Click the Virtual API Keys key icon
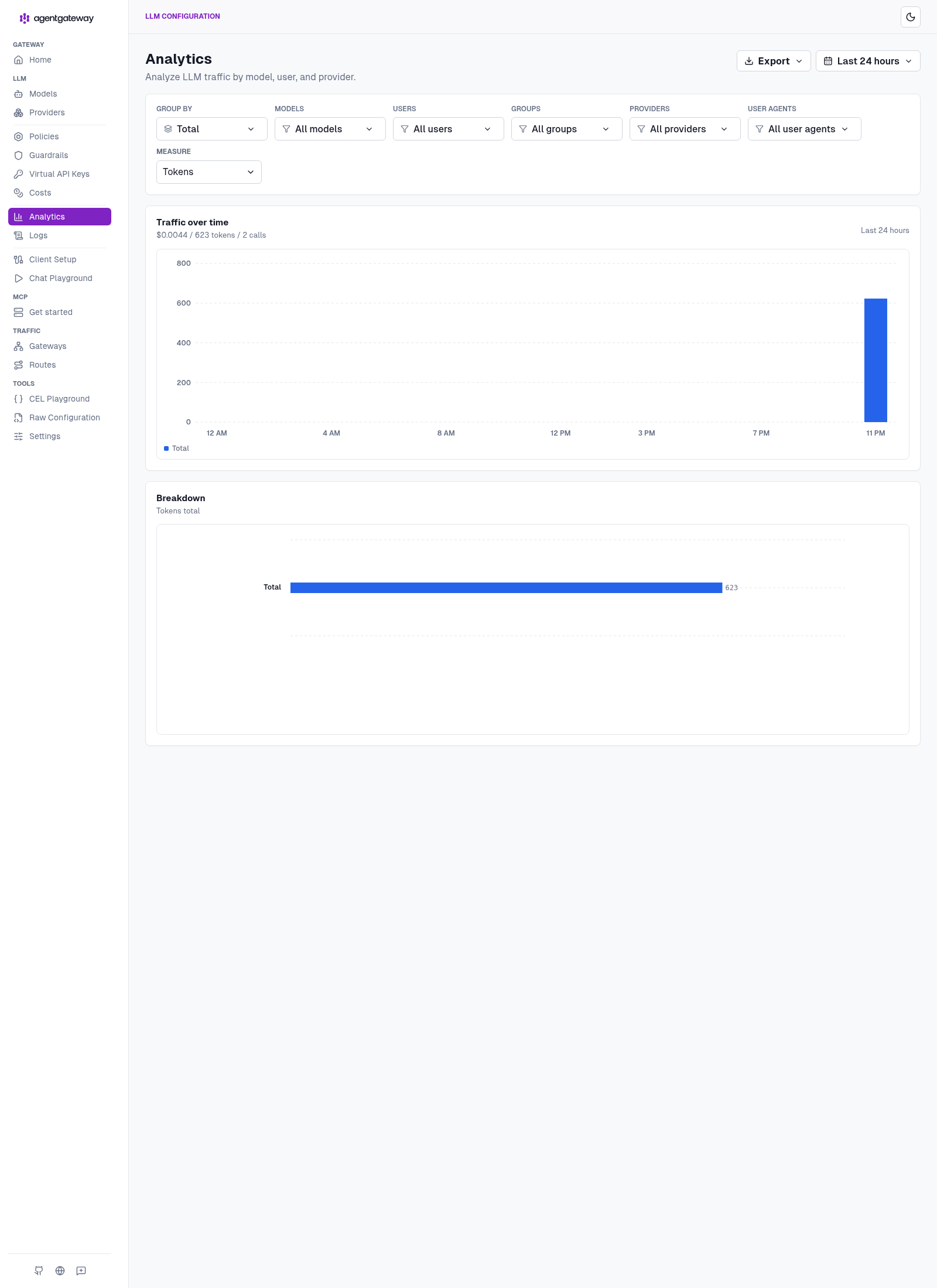The image size is (937, 1288). [19, 174]
